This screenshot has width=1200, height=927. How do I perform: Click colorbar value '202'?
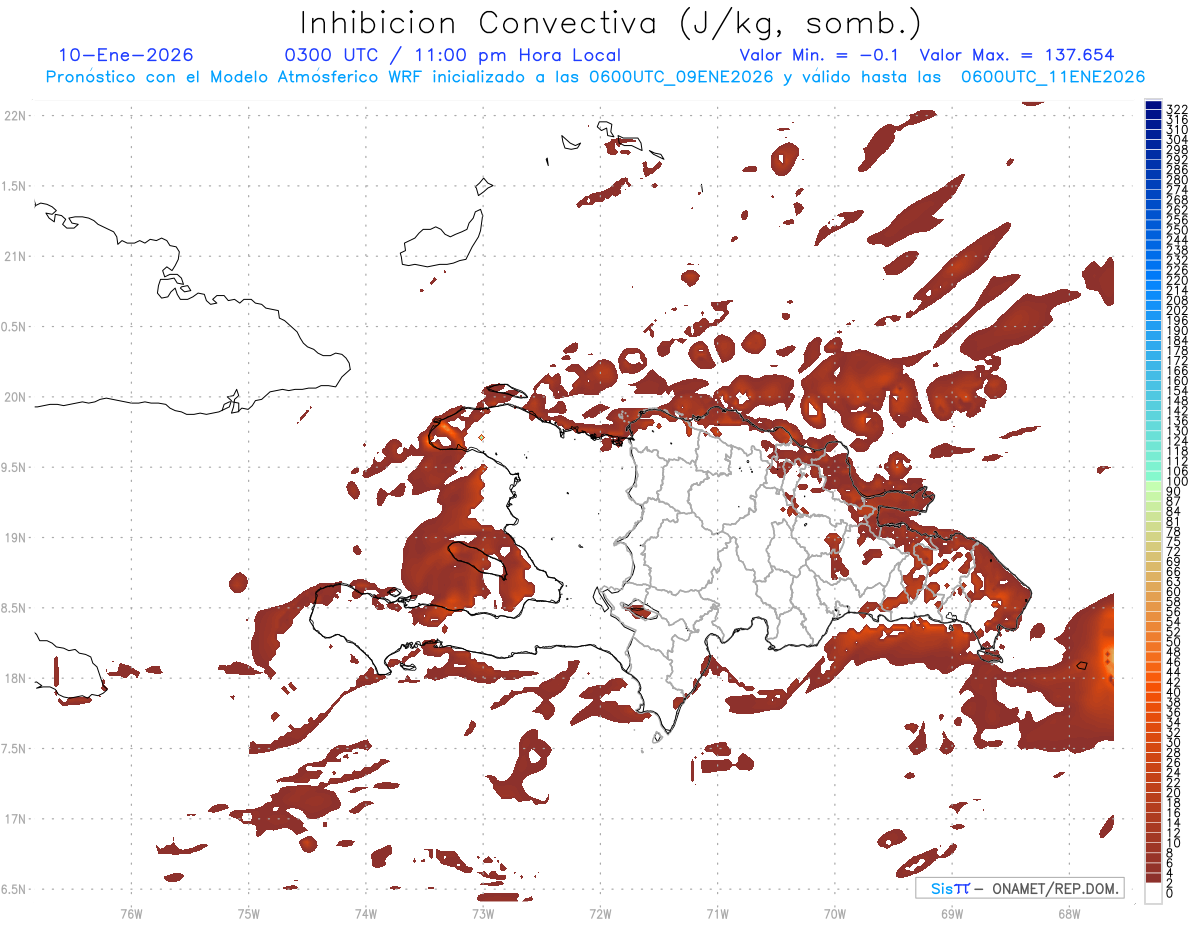(1177, 310)
